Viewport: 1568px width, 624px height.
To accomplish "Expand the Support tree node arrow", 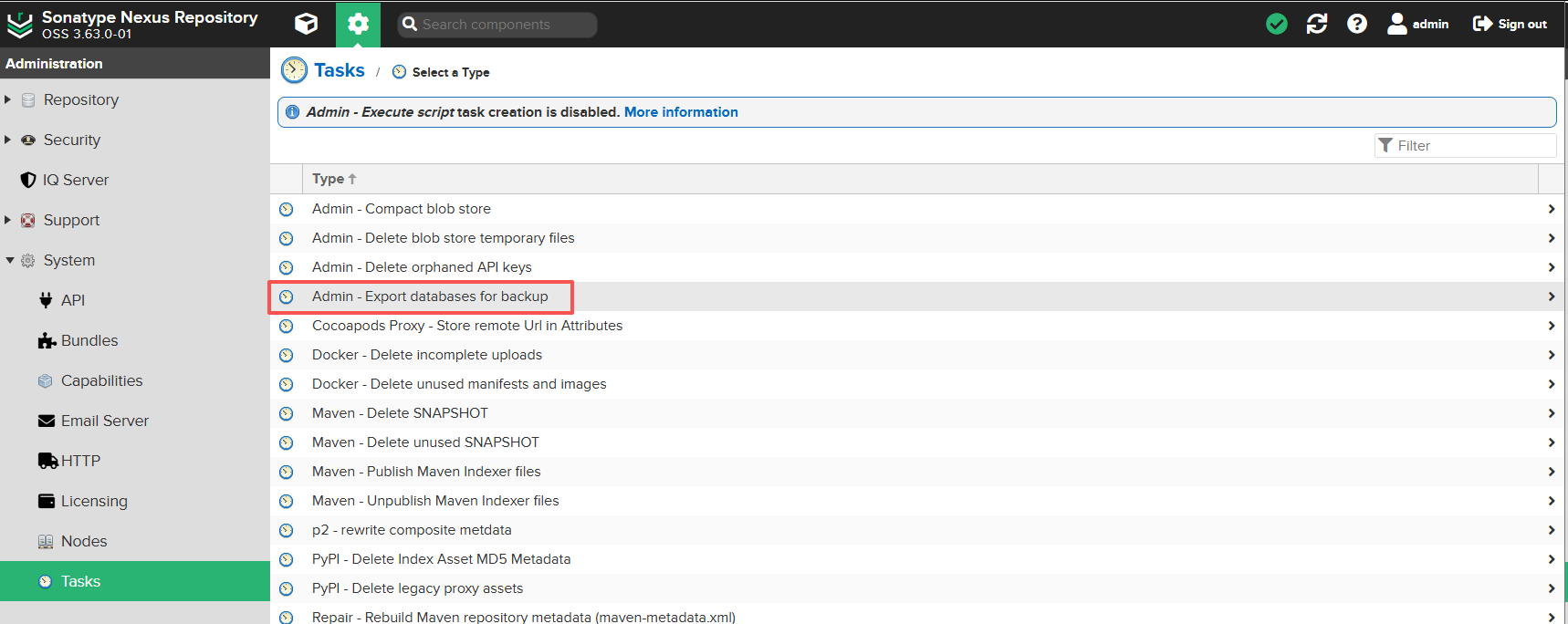I will click(8, 220).
